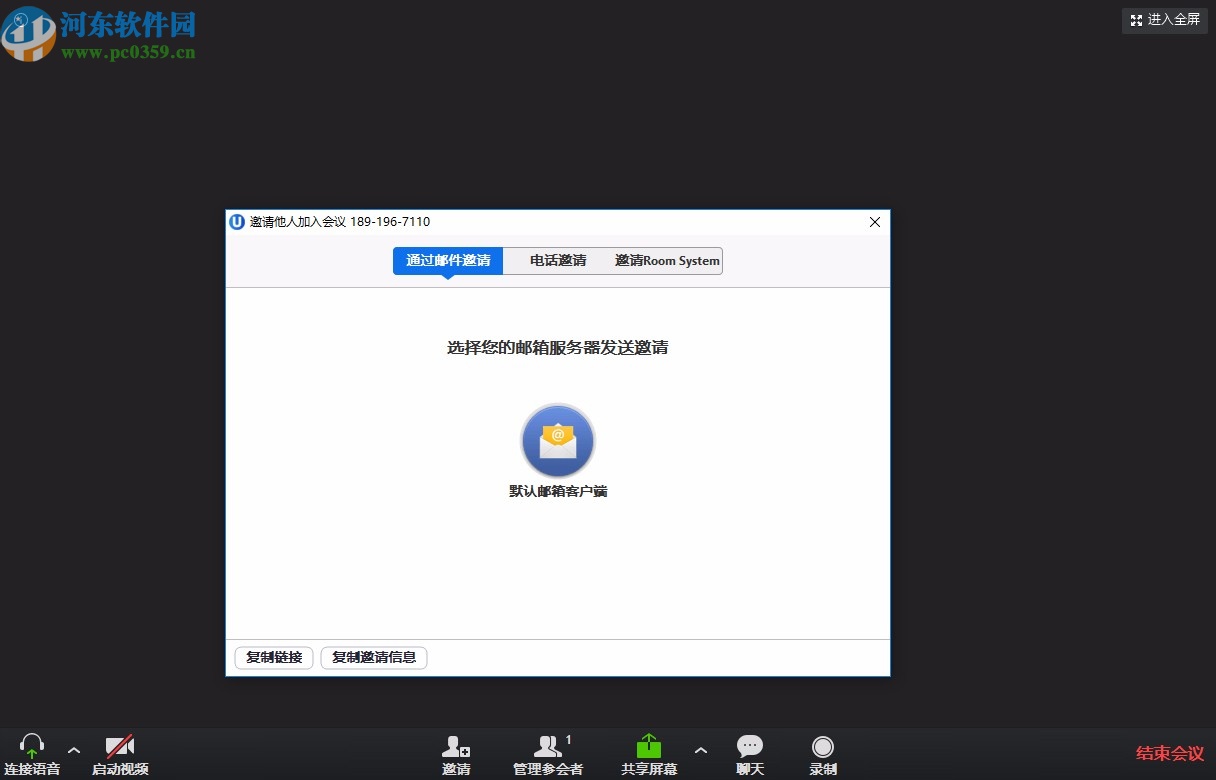Expand the audio options chevron
The height and width of the screenshot is (780, 1216).
tap(72, 750)
